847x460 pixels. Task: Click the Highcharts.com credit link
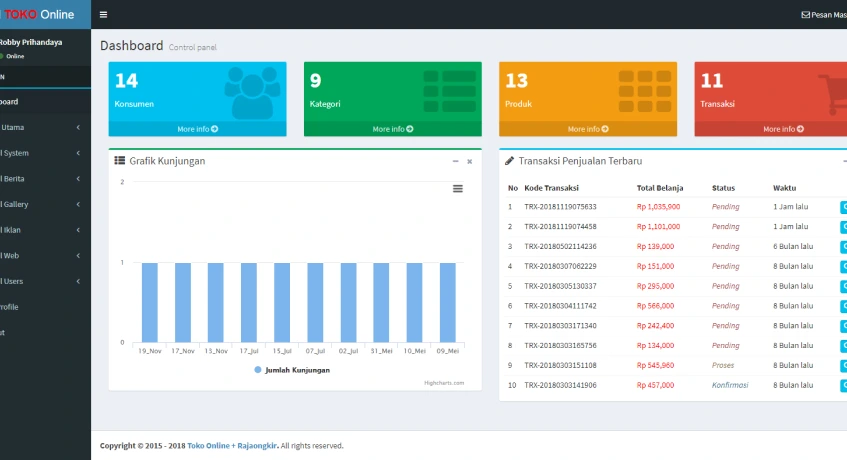[444, 382]
